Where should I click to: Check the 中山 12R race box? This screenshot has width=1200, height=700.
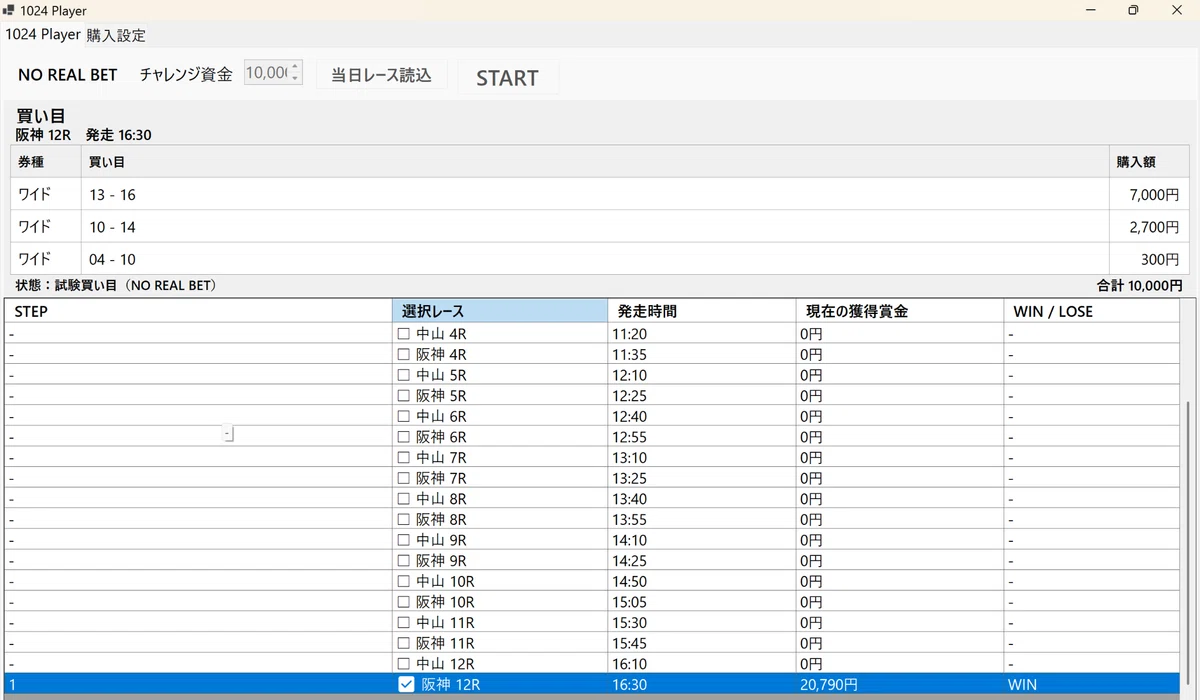coord(404,664)
